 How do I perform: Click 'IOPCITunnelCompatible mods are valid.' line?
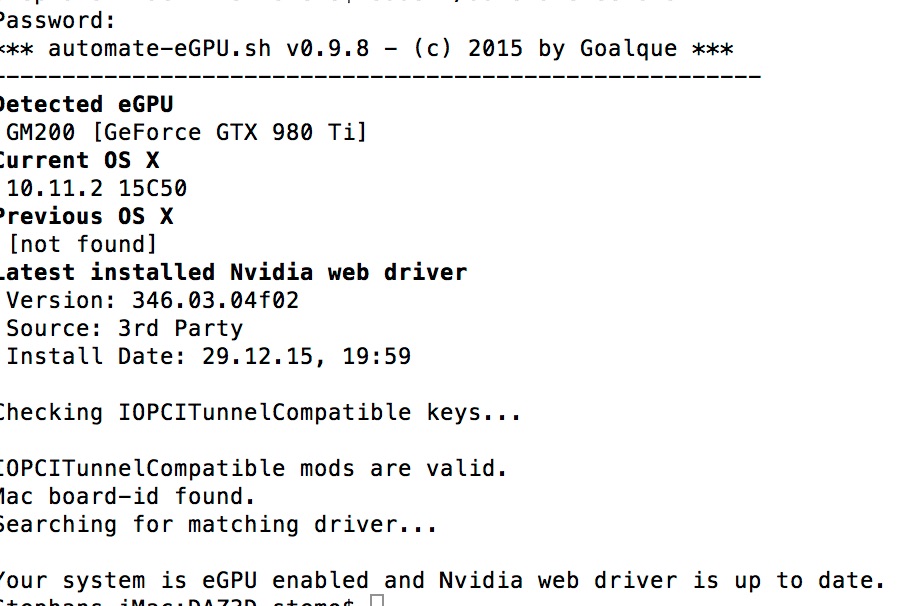click(253, 468)
